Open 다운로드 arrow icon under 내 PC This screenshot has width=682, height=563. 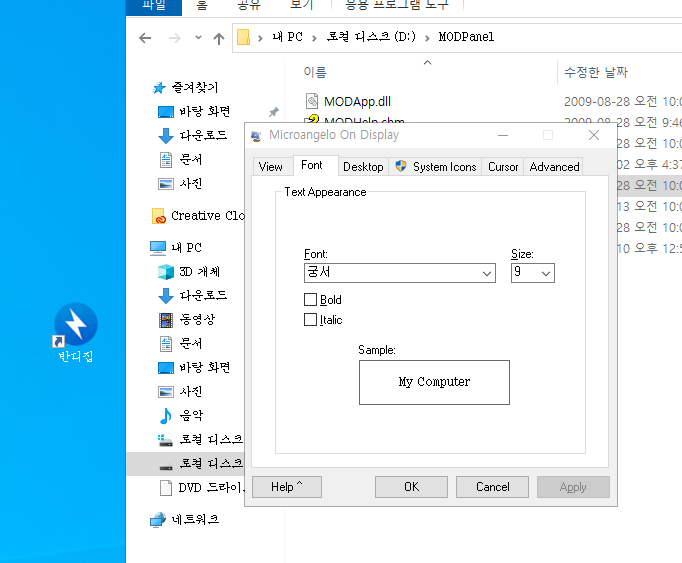(x=166, y=295)
